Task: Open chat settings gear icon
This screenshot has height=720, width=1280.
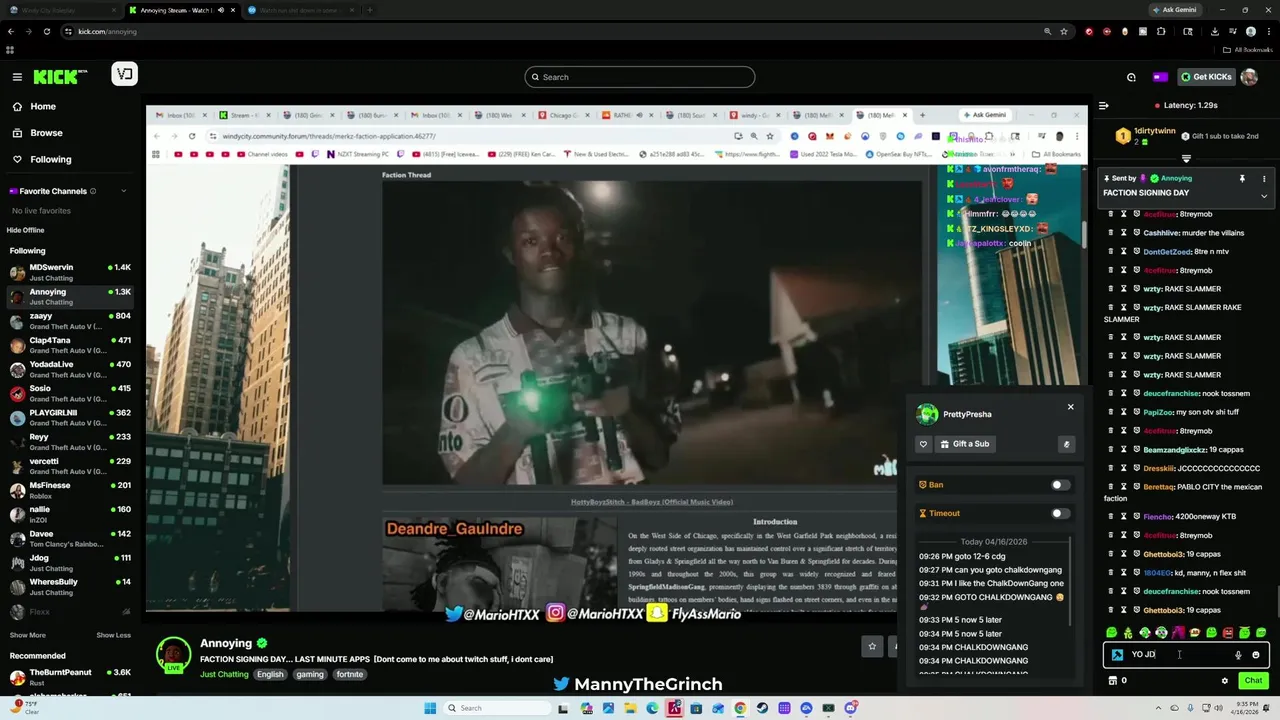Action: [x=1224, y=681]
